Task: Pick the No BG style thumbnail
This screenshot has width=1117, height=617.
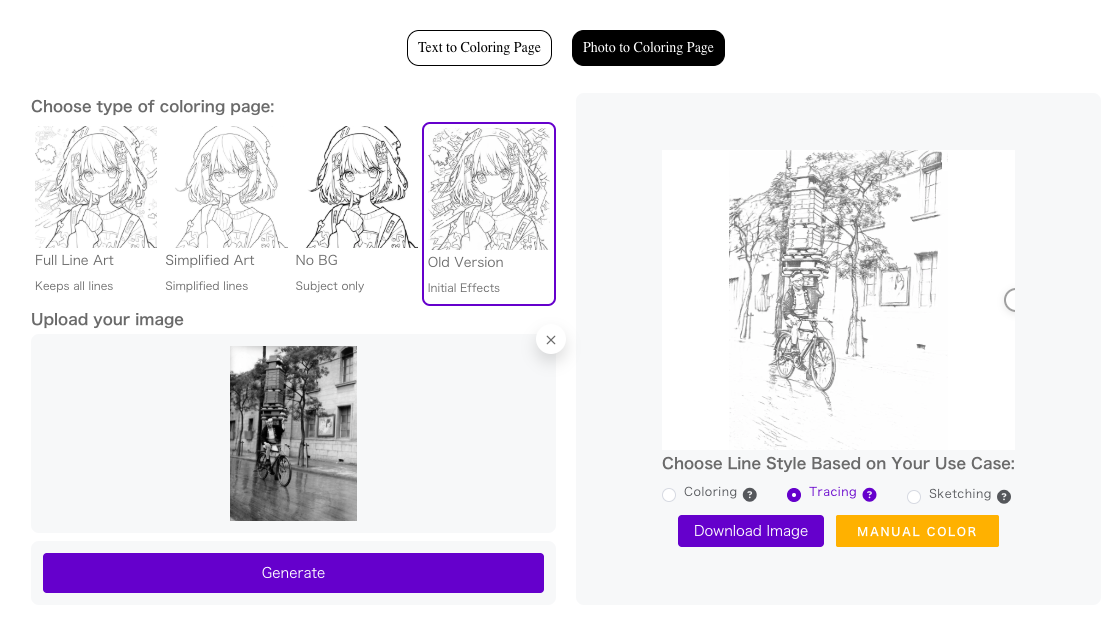Action: click(356, 187)
